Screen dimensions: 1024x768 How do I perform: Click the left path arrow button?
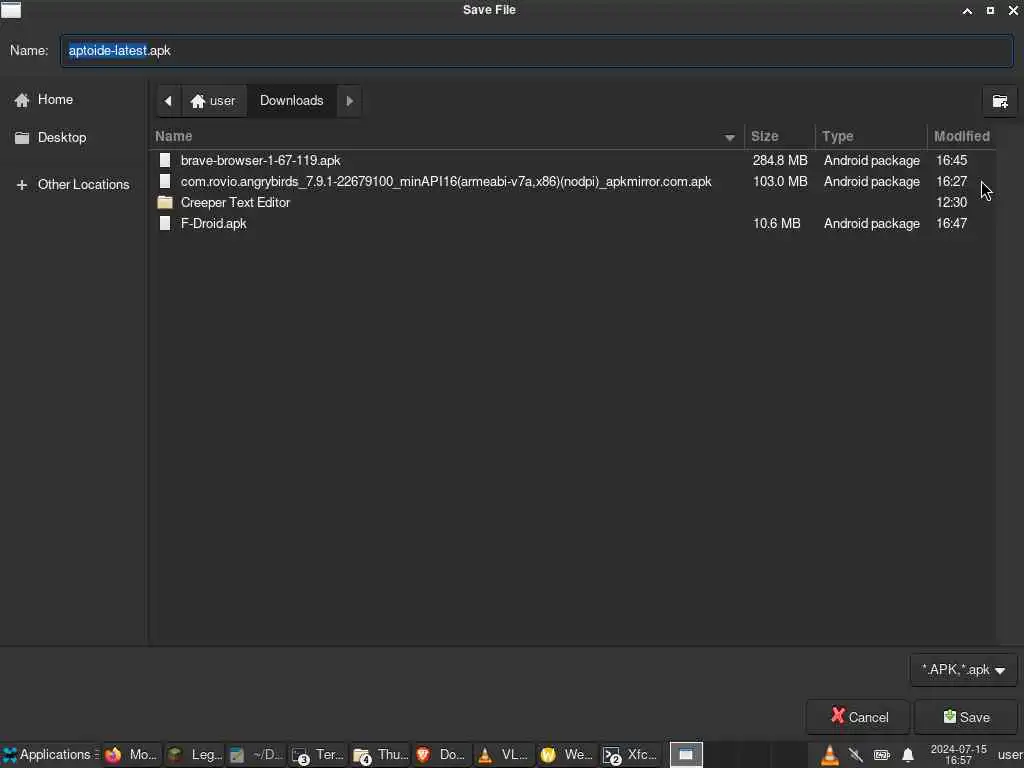(x=168, y=101)
